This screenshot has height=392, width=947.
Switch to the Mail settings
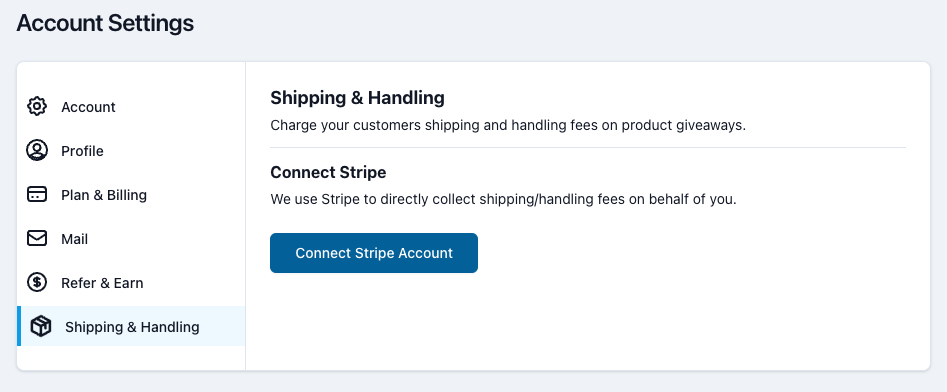tap(74, 239)
